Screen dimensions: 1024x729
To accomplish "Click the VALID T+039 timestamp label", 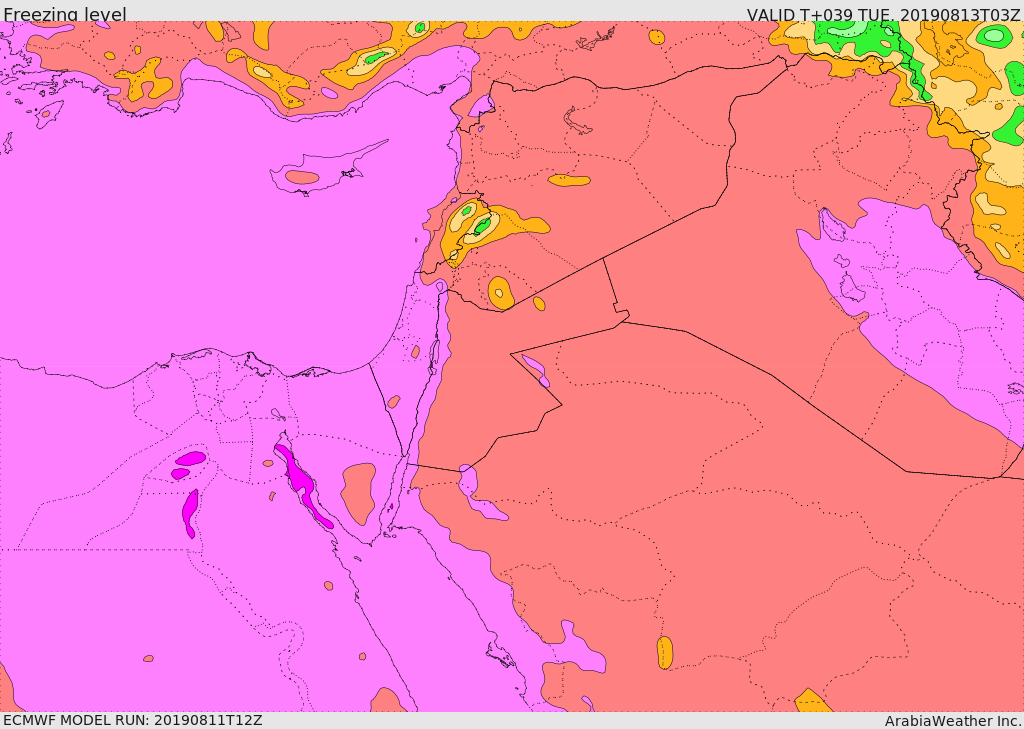I will point(883,14).
